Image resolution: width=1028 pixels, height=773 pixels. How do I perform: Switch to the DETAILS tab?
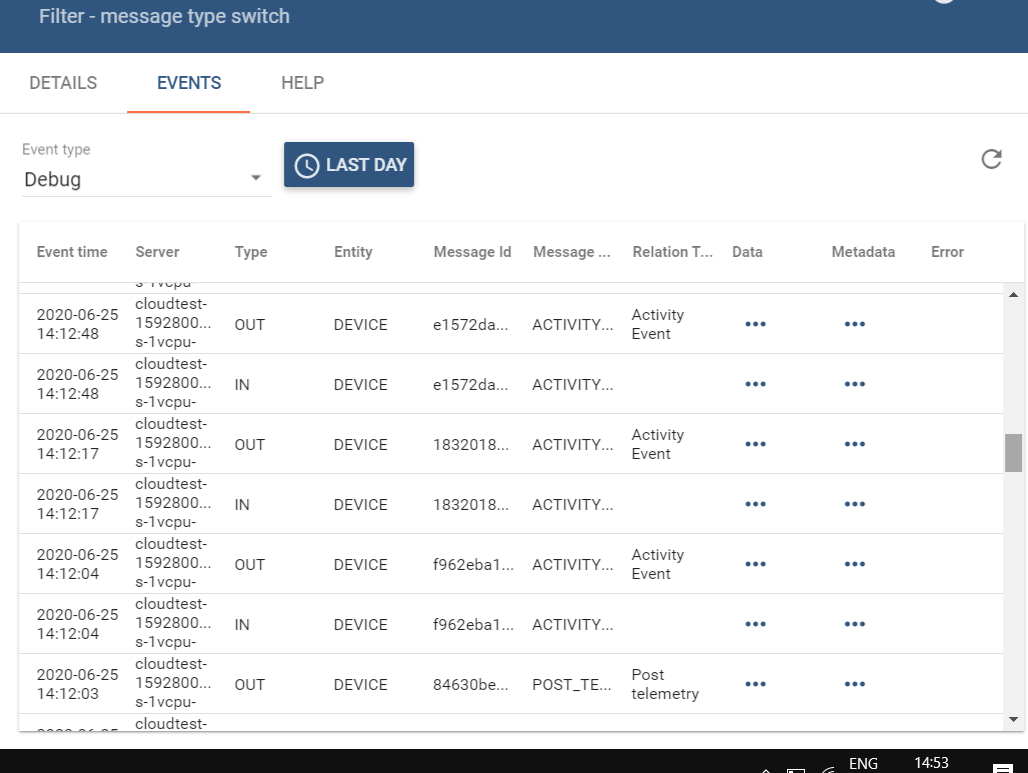click(x=62, y=83)
